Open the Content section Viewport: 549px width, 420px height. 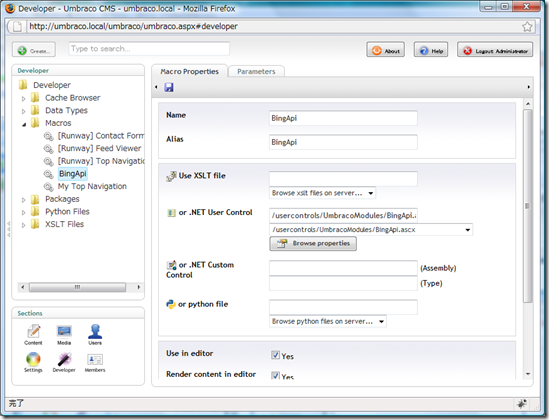33,335
